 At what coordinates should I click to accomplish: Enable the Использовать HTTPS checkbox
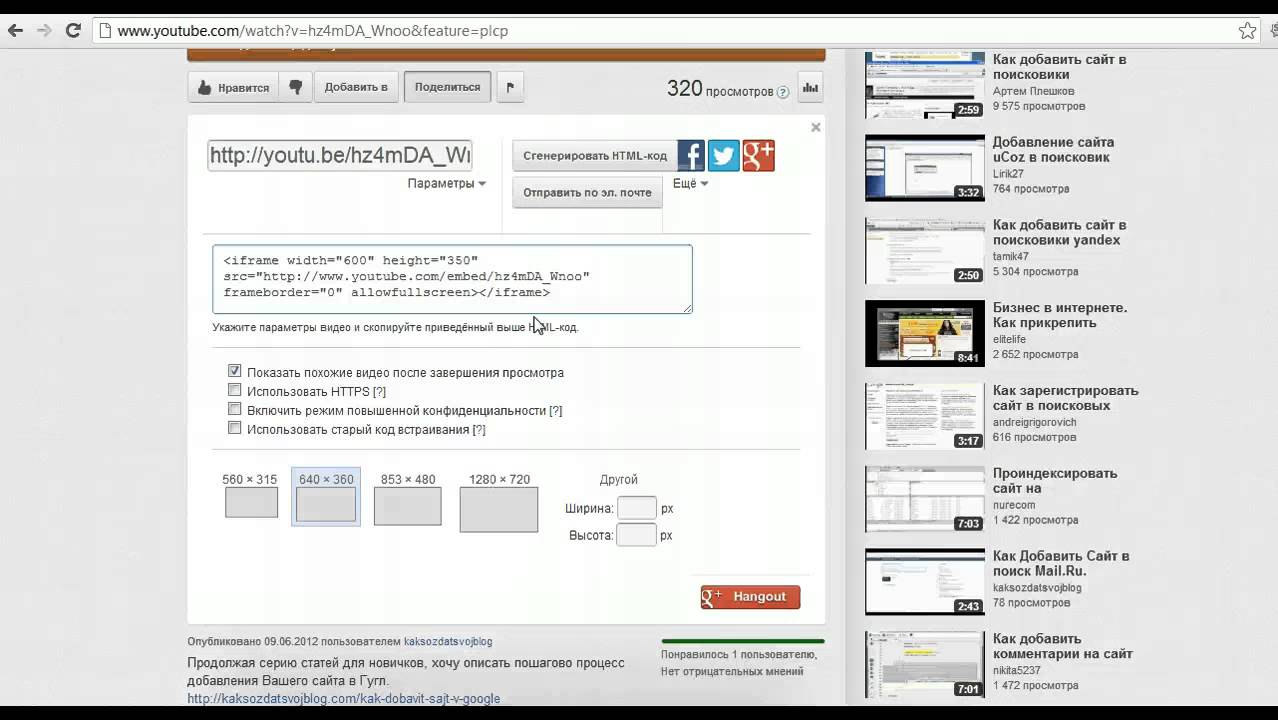(235, 390)
